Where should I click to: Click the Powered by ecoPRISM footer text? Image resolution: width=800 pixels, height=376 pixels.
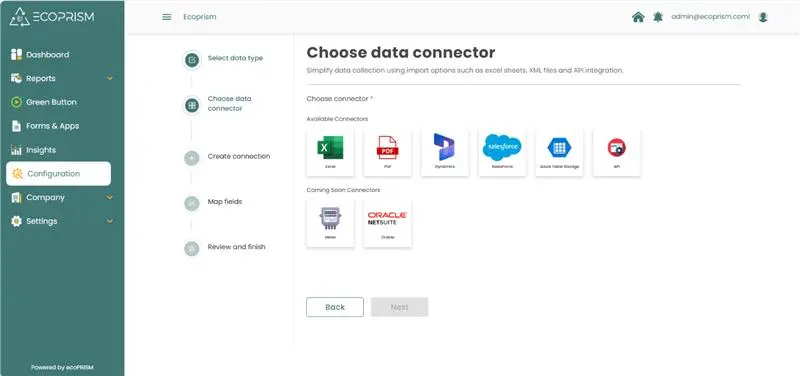[x=62, y=367]
